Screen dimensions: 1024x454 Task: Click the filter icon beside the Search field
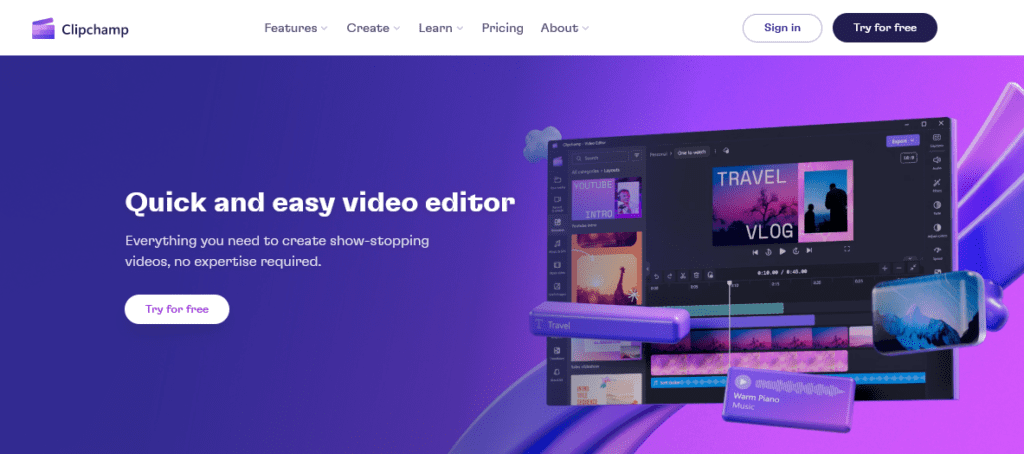pyautogui.click(x=637, y=156)
